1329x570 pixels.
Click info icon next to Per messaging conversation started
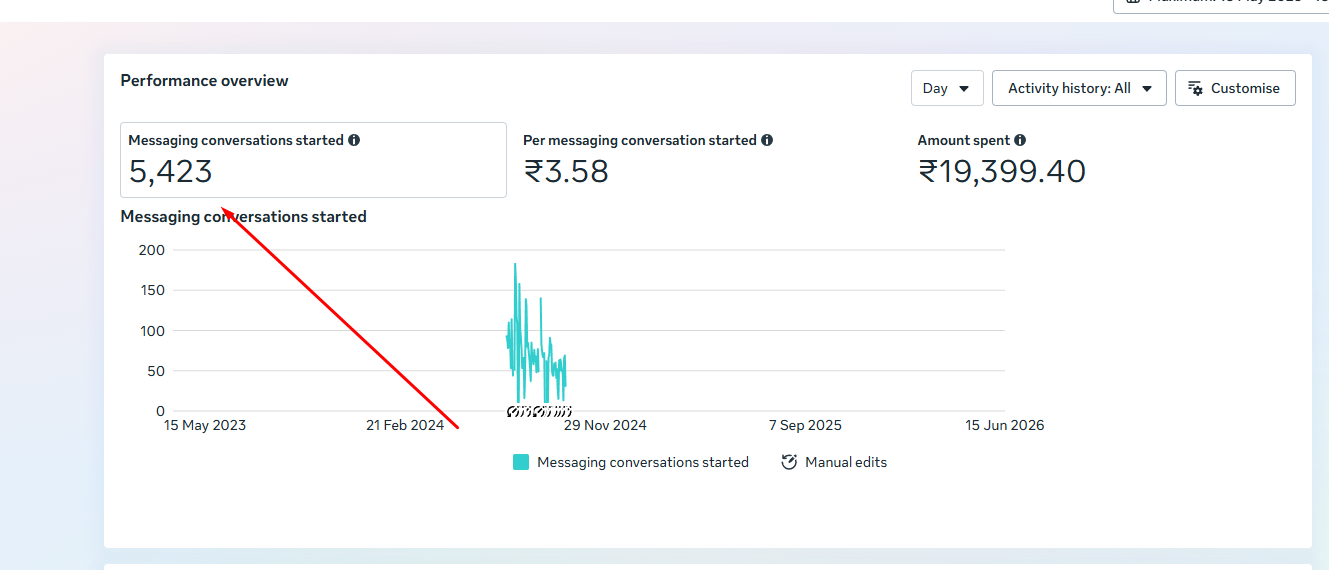coord(767,141)
